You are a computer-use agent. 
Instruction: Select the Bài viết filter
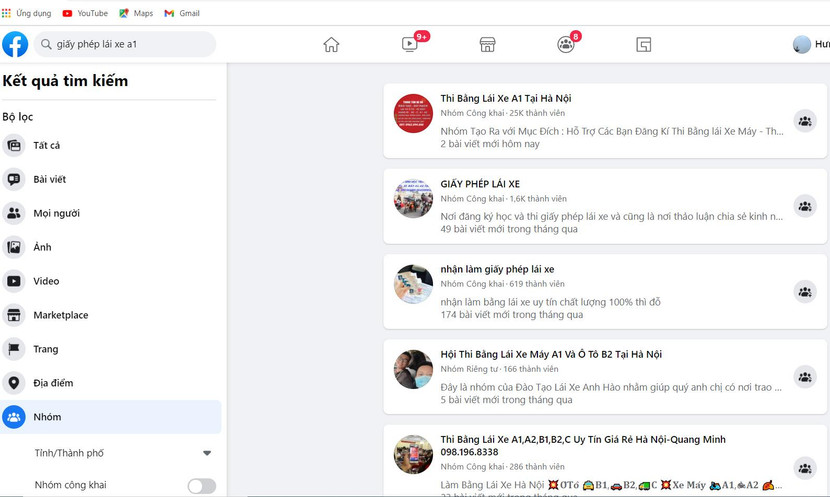[x=49, y=179]
